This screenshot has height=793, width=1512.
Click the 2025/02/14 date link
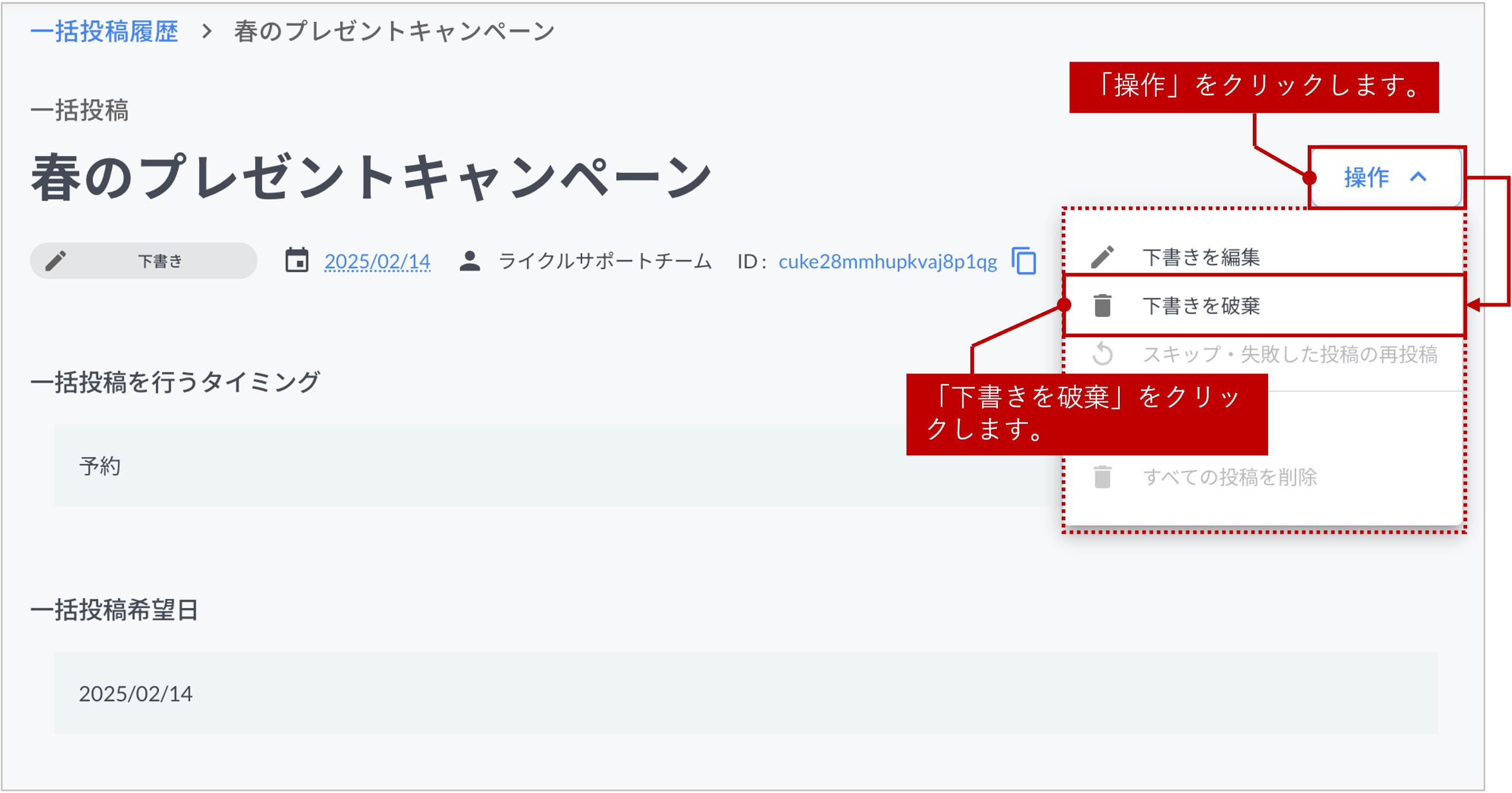pyautogui.click(x=377, y=262)
